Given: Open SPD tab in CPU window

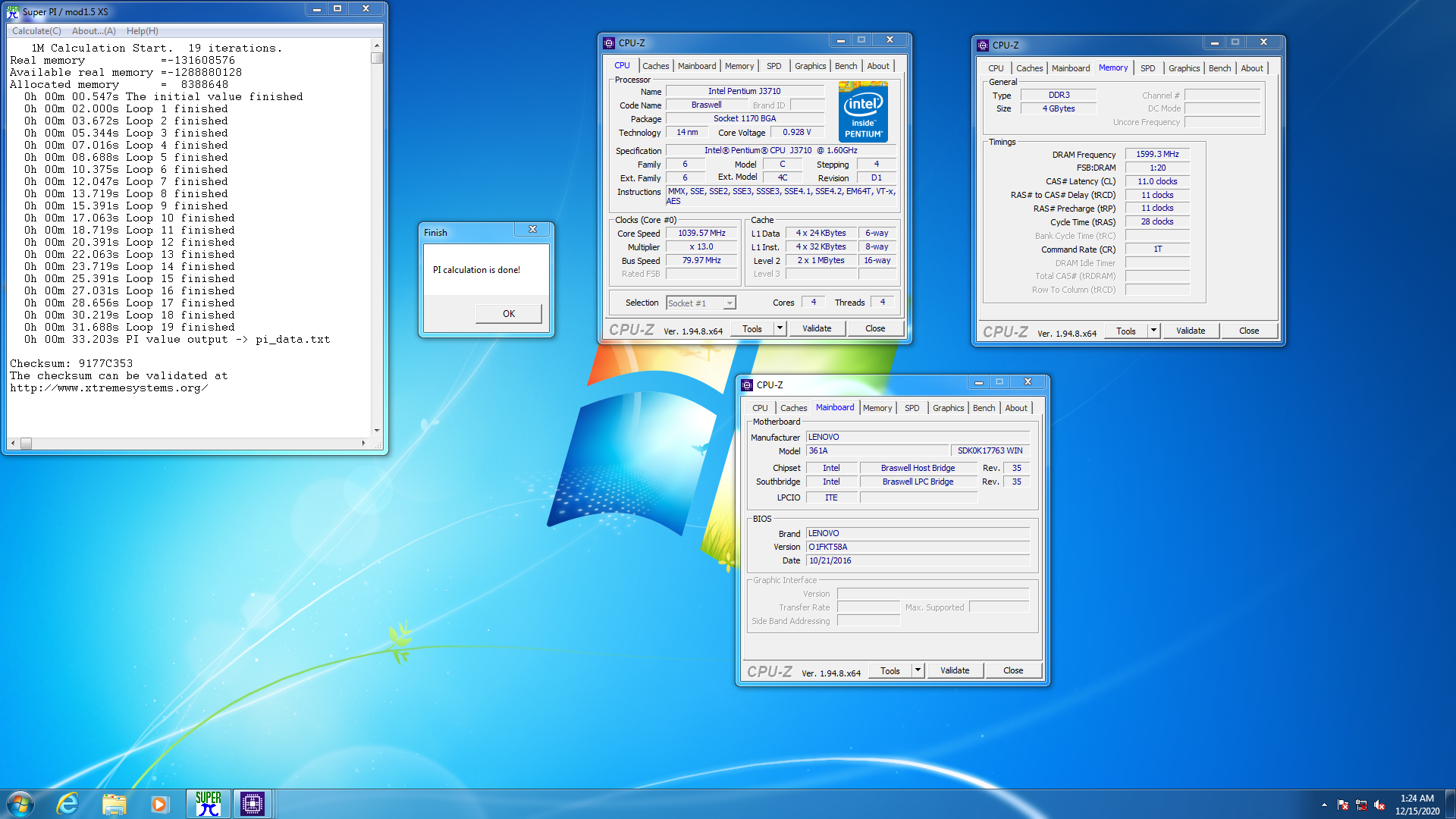Looking at the screenshot, I should click(773, 66).
